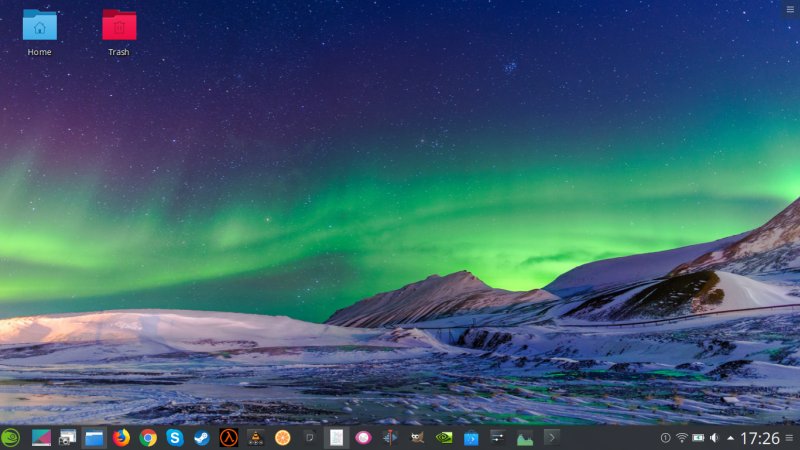Image resolution: width=800 pixels, height=450 pixels.
Task: Open the sticky note icon in taskbar
Action: click(309, 438)
